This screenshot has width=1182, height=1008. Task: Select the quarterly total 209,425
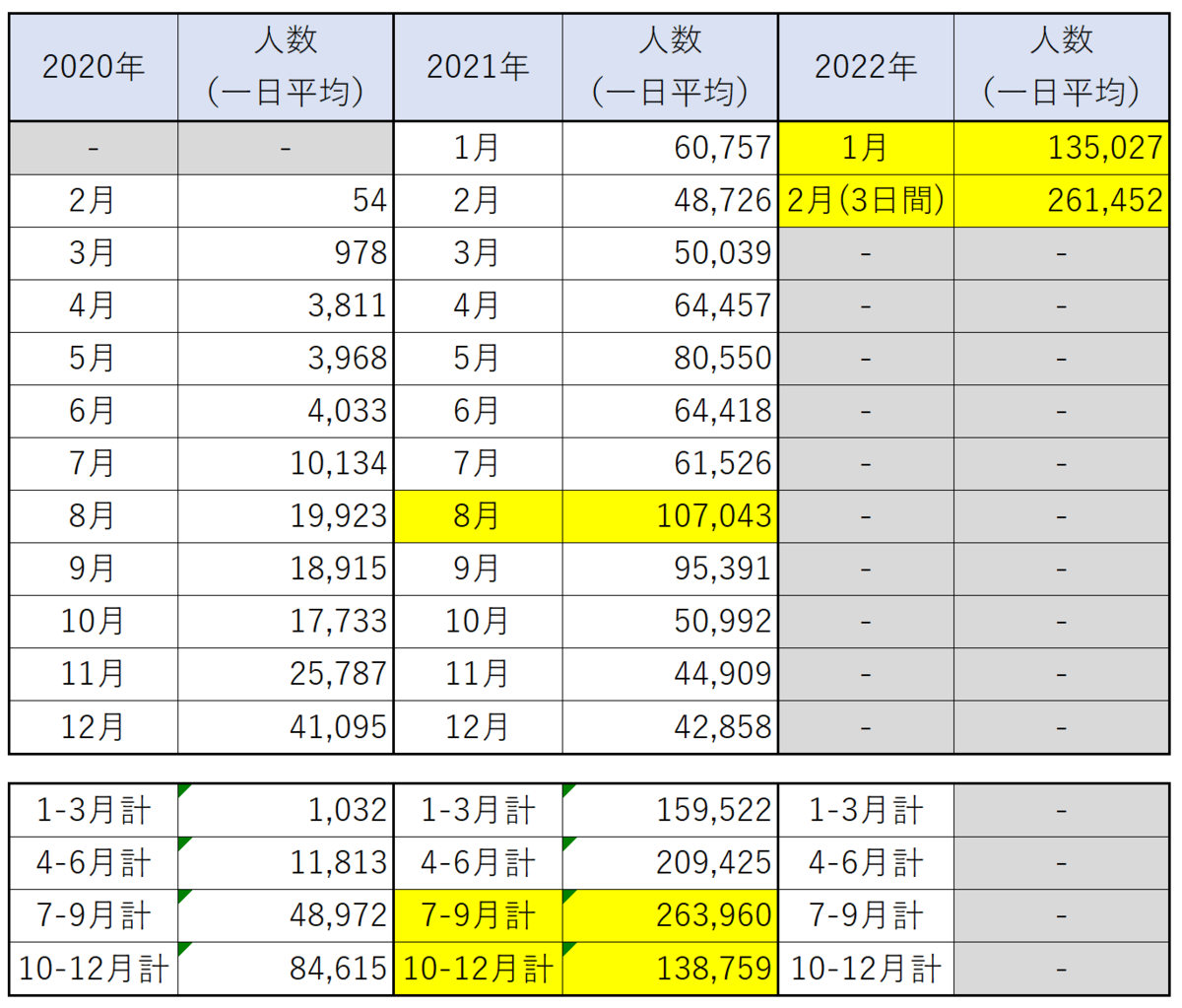(x=670, y=863)
